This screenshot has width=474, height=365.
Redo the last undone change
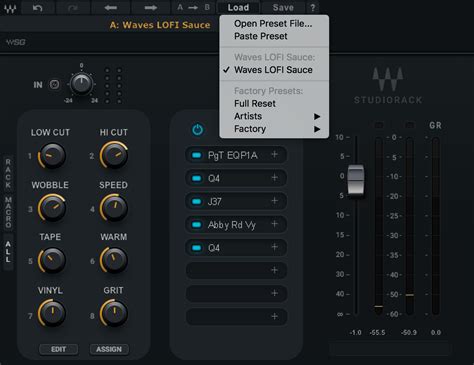72,7
